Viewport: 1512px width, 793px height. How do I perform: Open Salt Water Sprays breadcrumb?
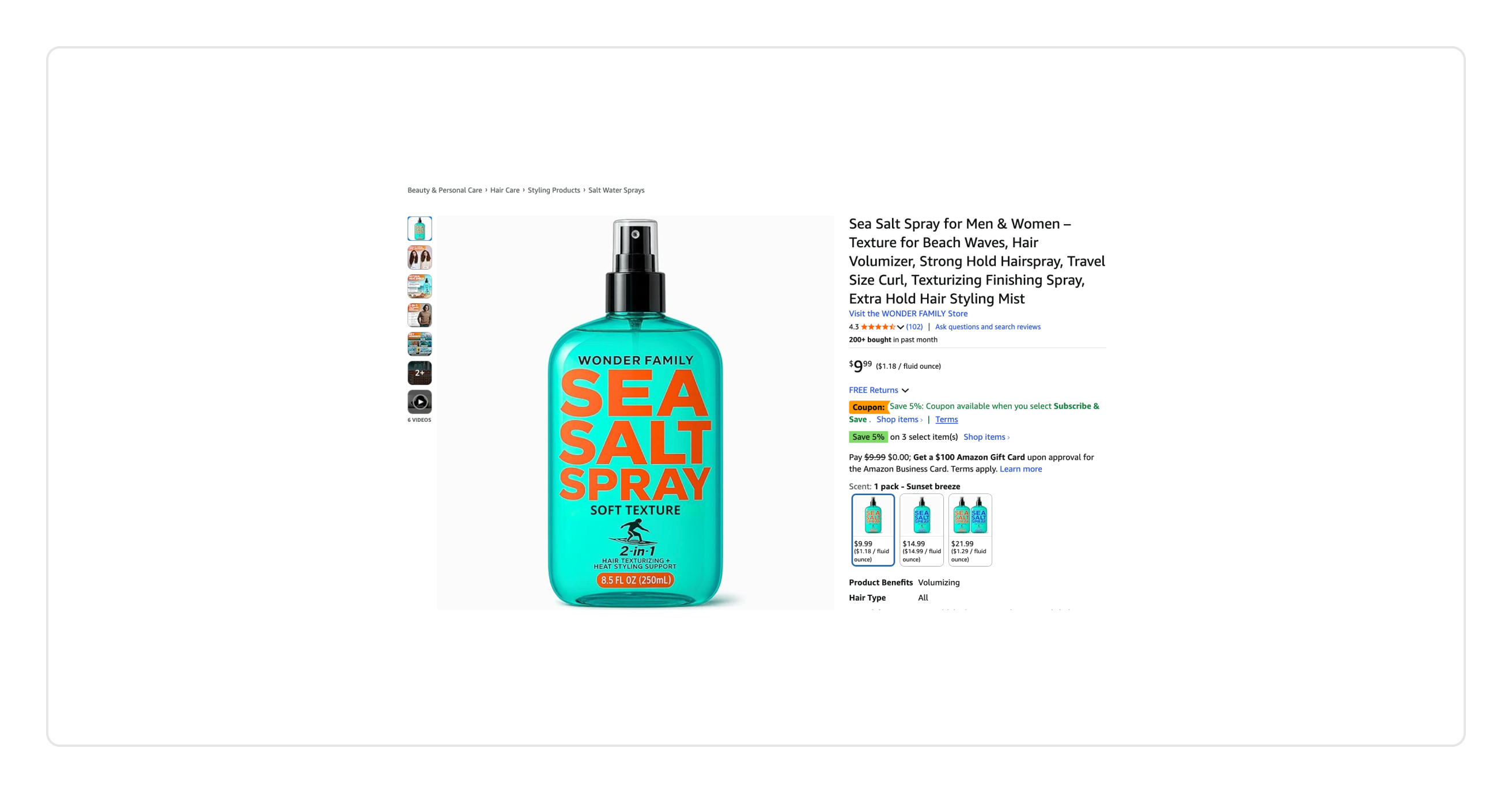coord(617,190)
